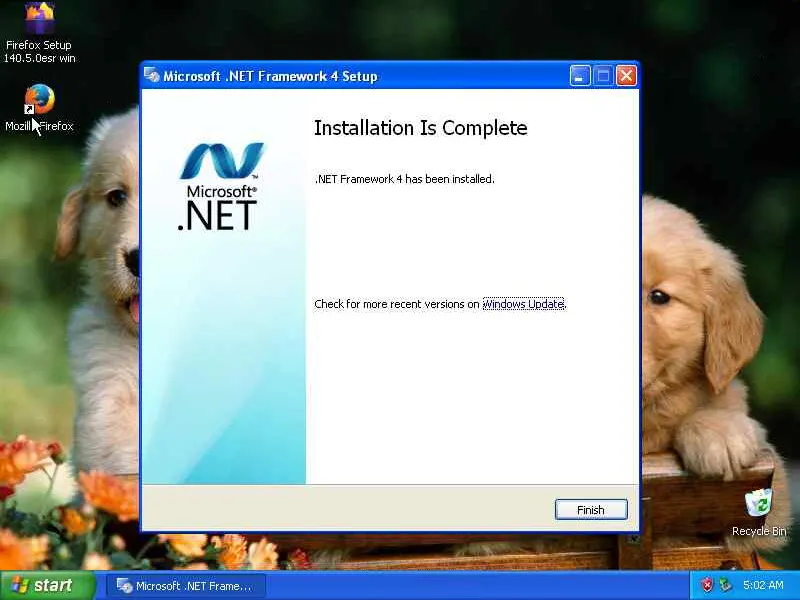Click the Microsoft .NET Frame... taskbar button
Image resolution: width=800 pixels, height=600 pixels.
coord(185,586)
